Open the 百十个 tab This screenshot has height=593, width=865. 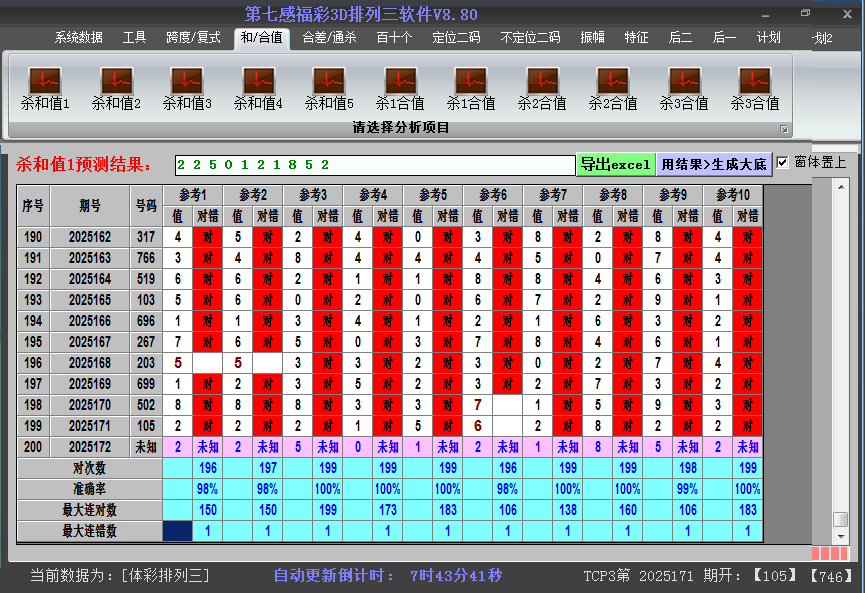pos(394,38)
